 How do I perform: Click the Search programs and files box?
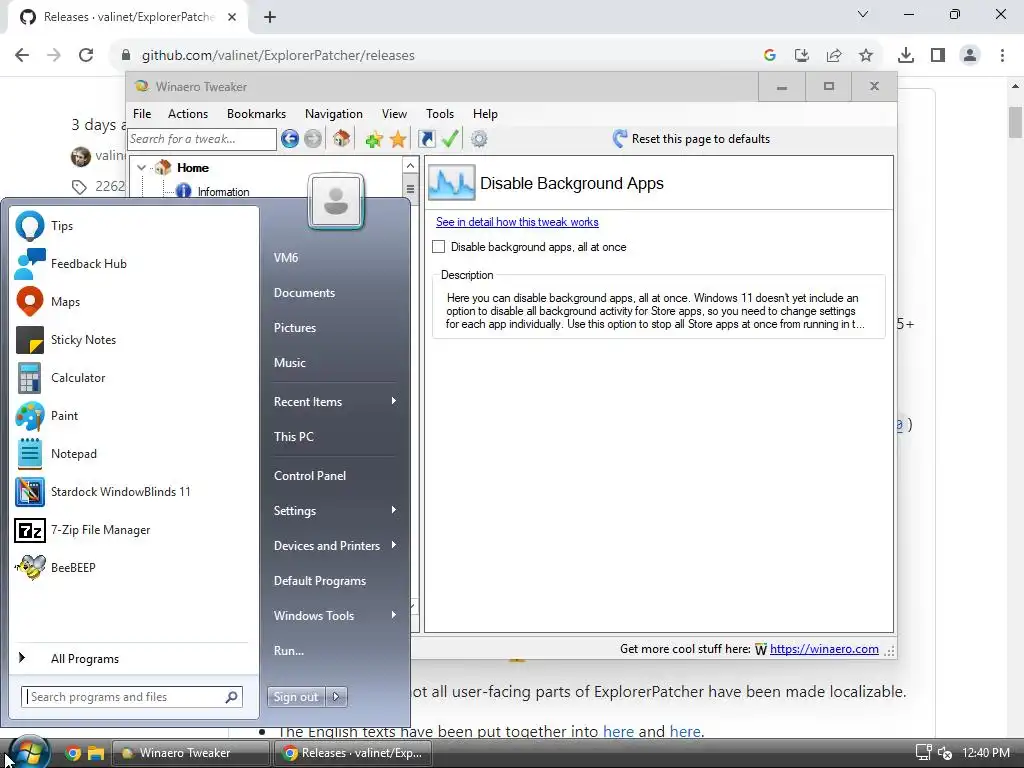pos(132,697)
